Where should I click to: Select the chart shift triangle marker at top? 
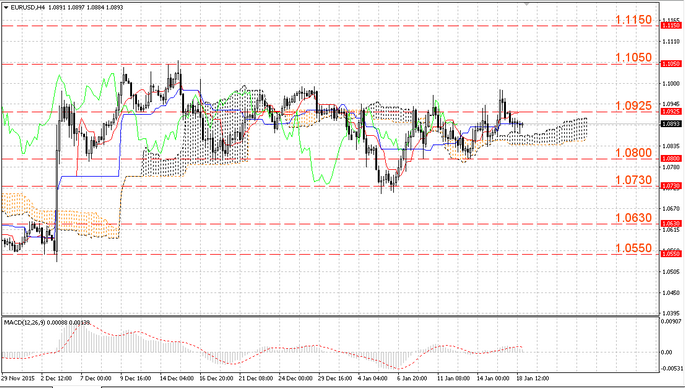coord(526,4)
